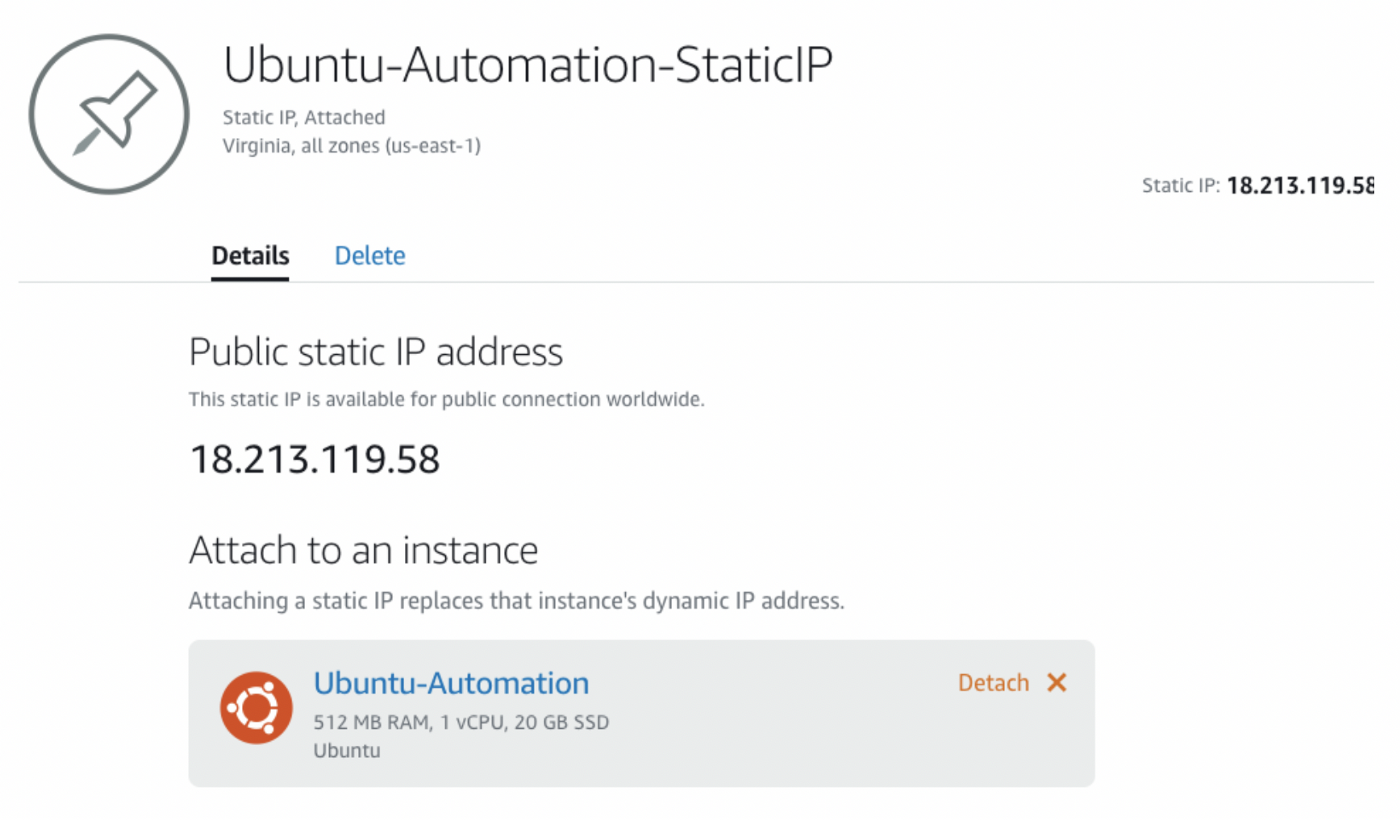Click the Virginia us-east-1 region text
1400x832 pixels.
[x=351, y=146]
